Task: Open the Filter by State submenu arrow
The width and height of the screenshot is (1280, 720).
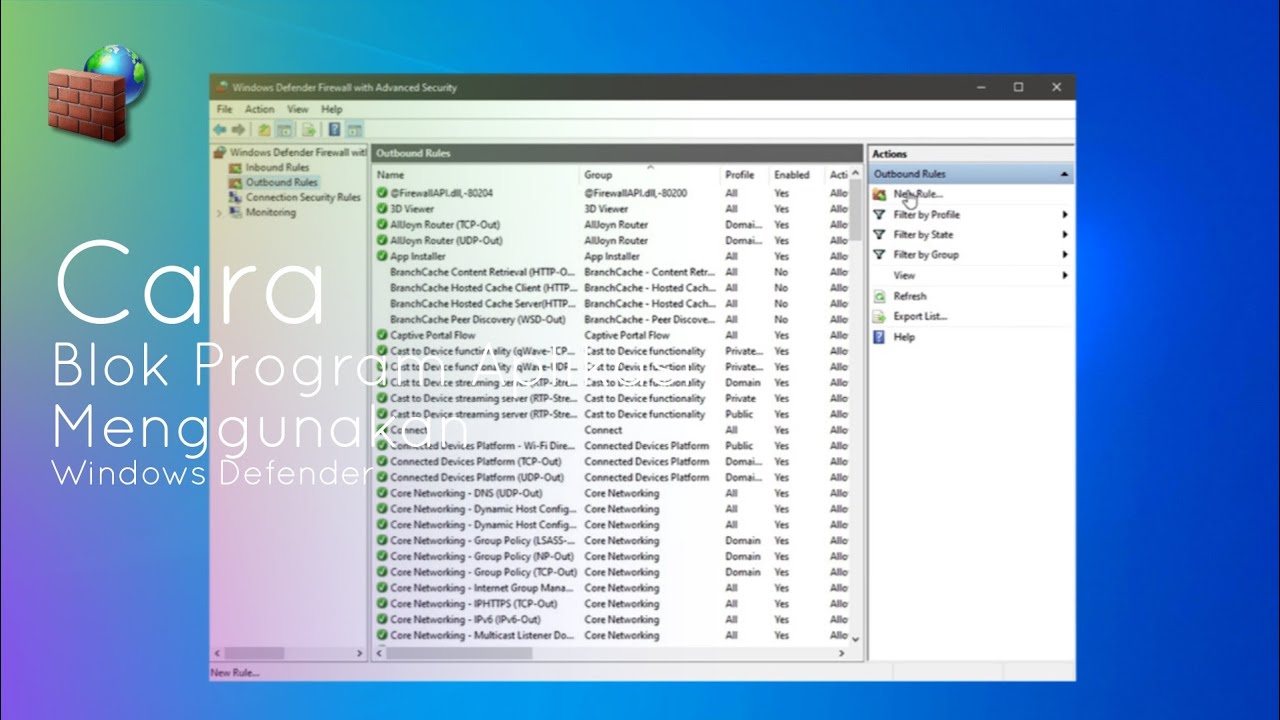Action: 1065,235
